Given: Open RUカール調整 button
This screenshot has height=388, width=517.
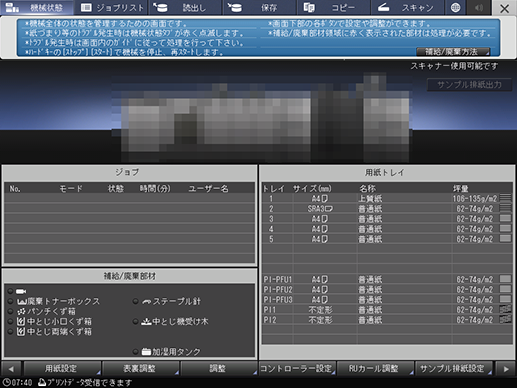Looking at the screenshot, I should [375, 368].
